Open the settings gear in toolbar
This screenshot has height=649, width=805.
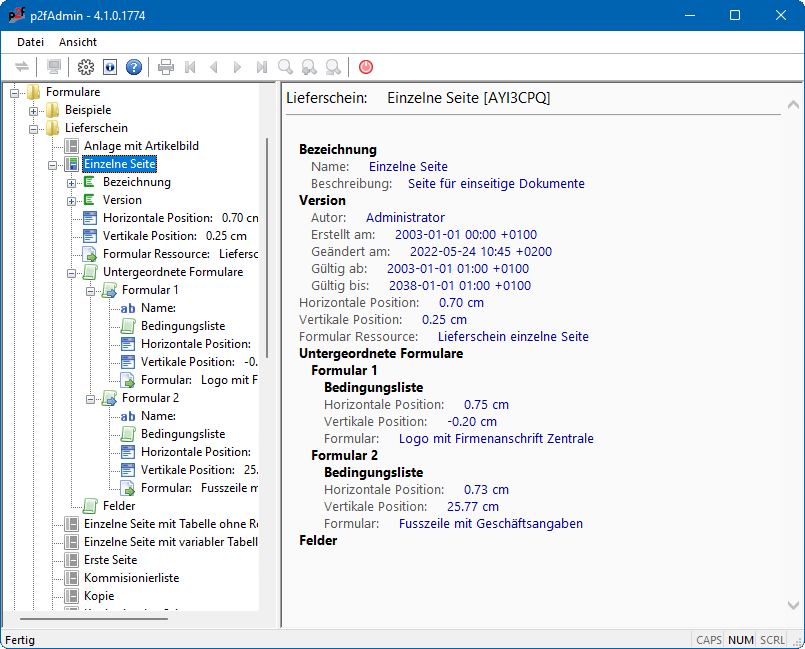(86, 67)
